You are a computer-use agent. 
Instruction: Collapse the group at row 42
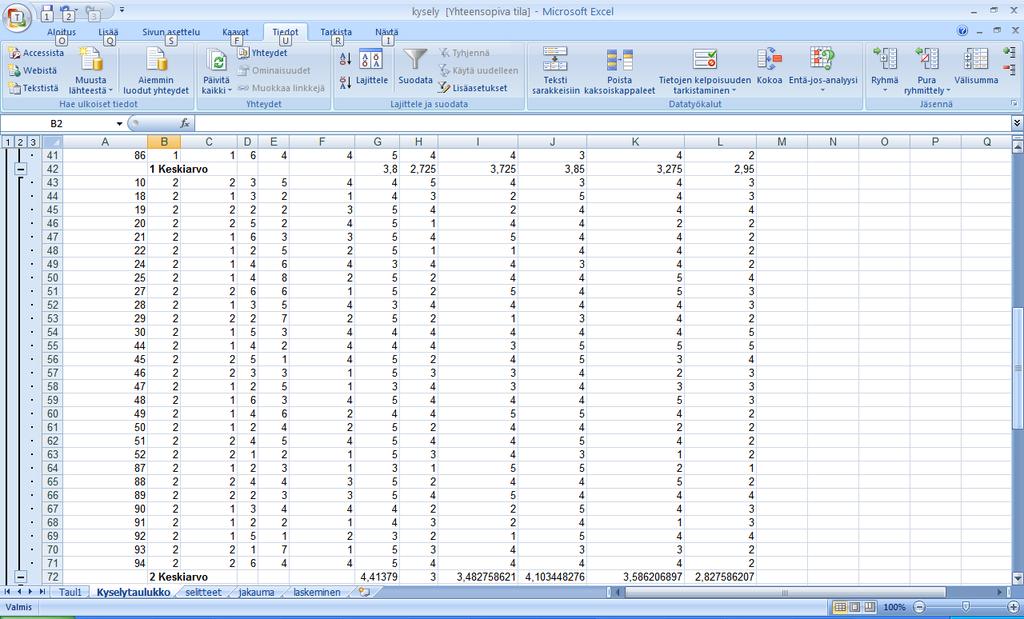21,169
